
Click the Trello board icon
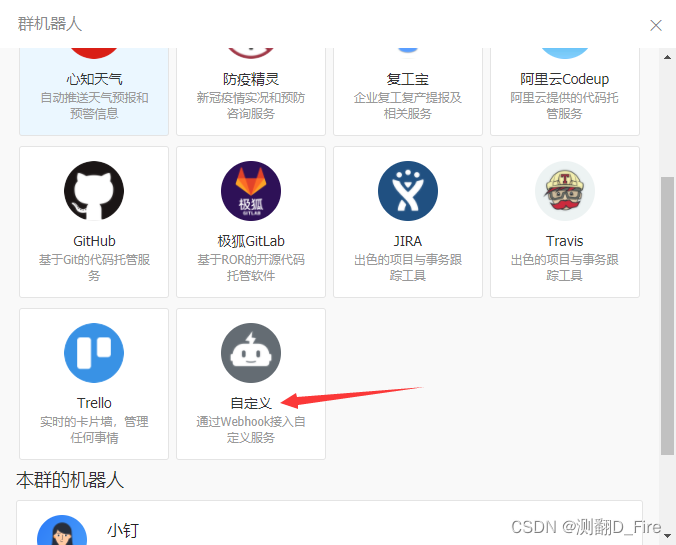[x=94, y=353]
